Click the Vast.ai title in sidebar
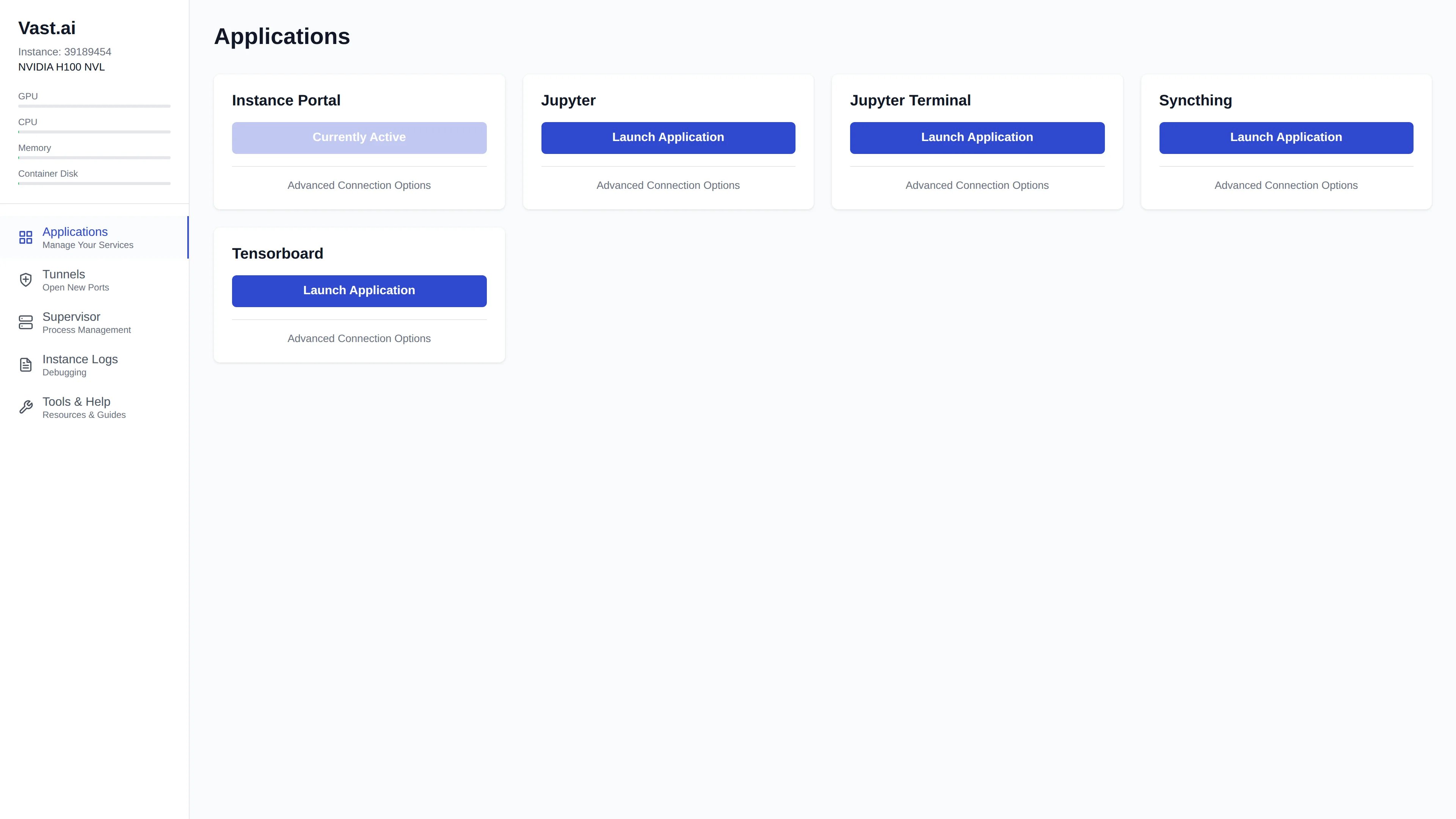 point(47,28)
